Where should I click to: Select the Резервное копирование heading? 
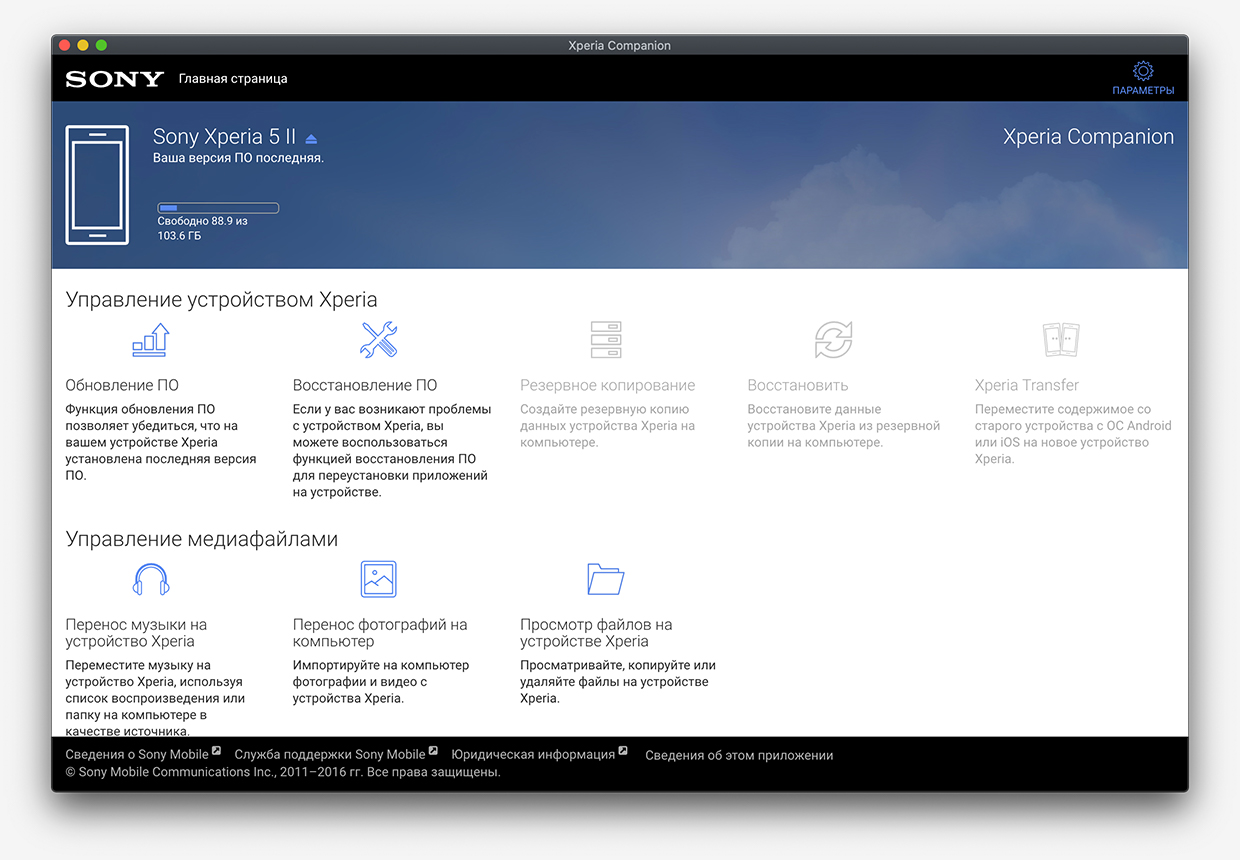point(607,385)
